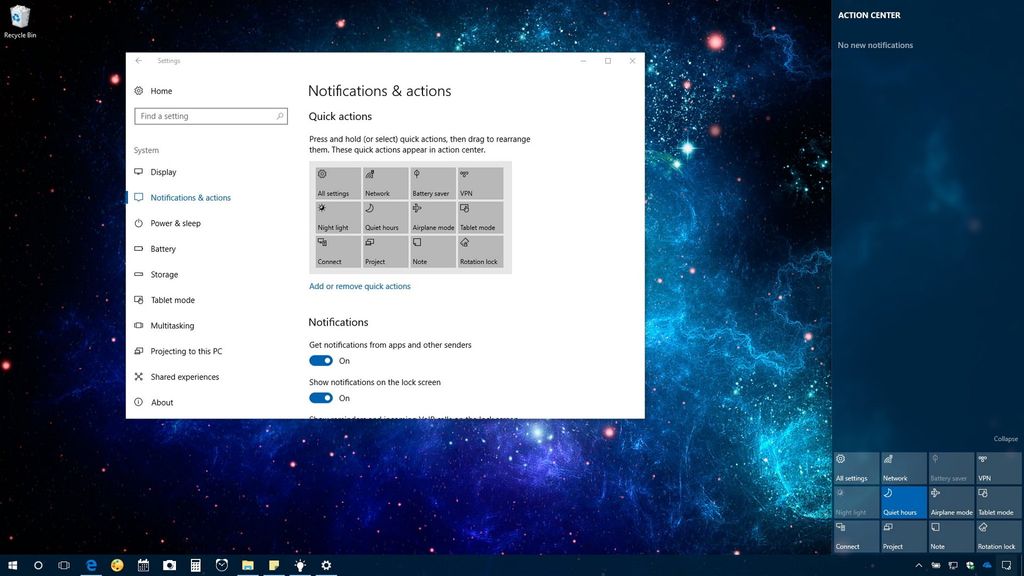Go to Settings Home
Image resolution: width=1024 pixels, height=576 pixels.
tap(160, 91)
